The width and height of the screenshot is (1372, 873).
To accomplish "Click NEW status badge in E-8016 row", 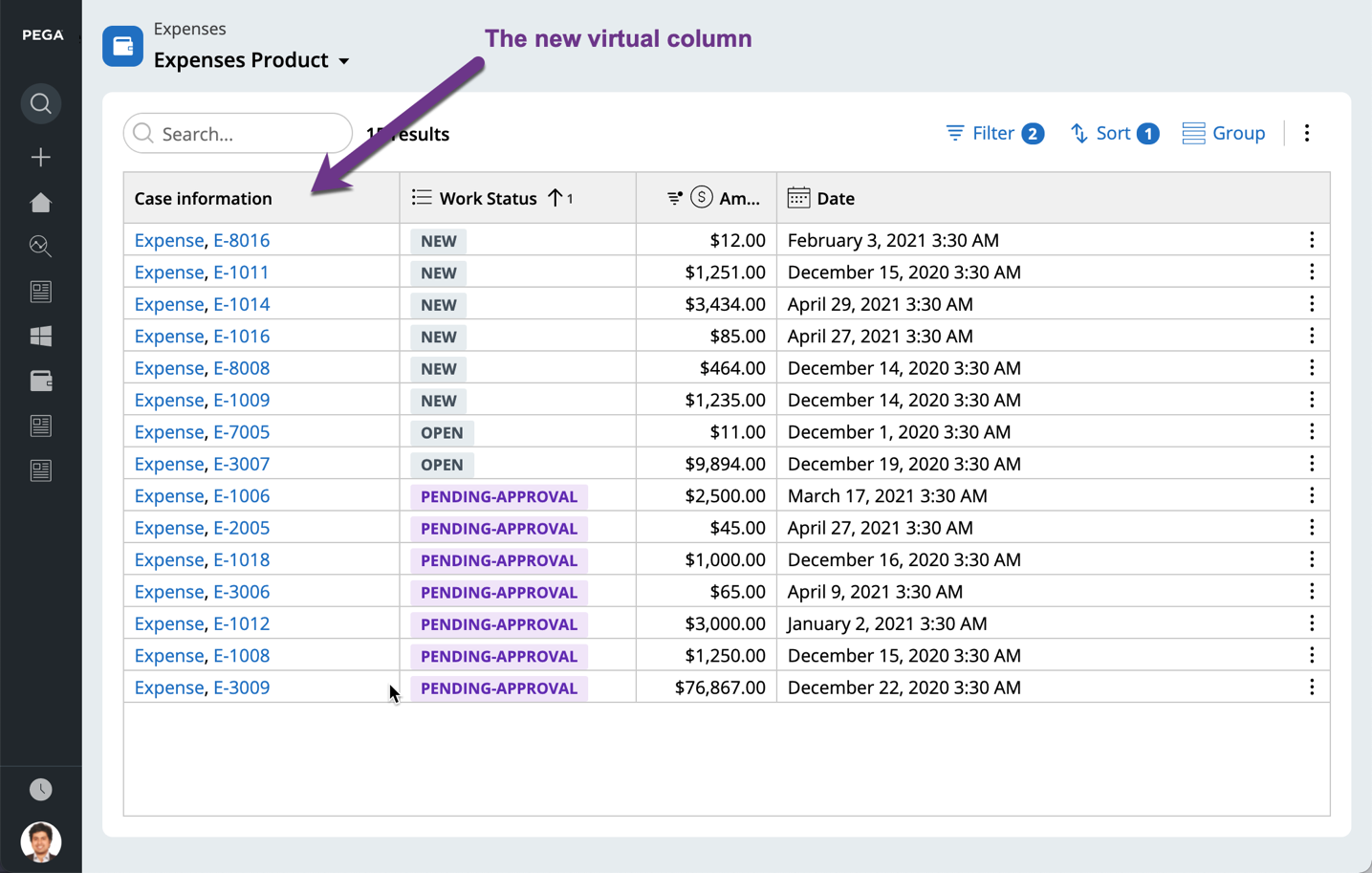I will pos(439,241).
